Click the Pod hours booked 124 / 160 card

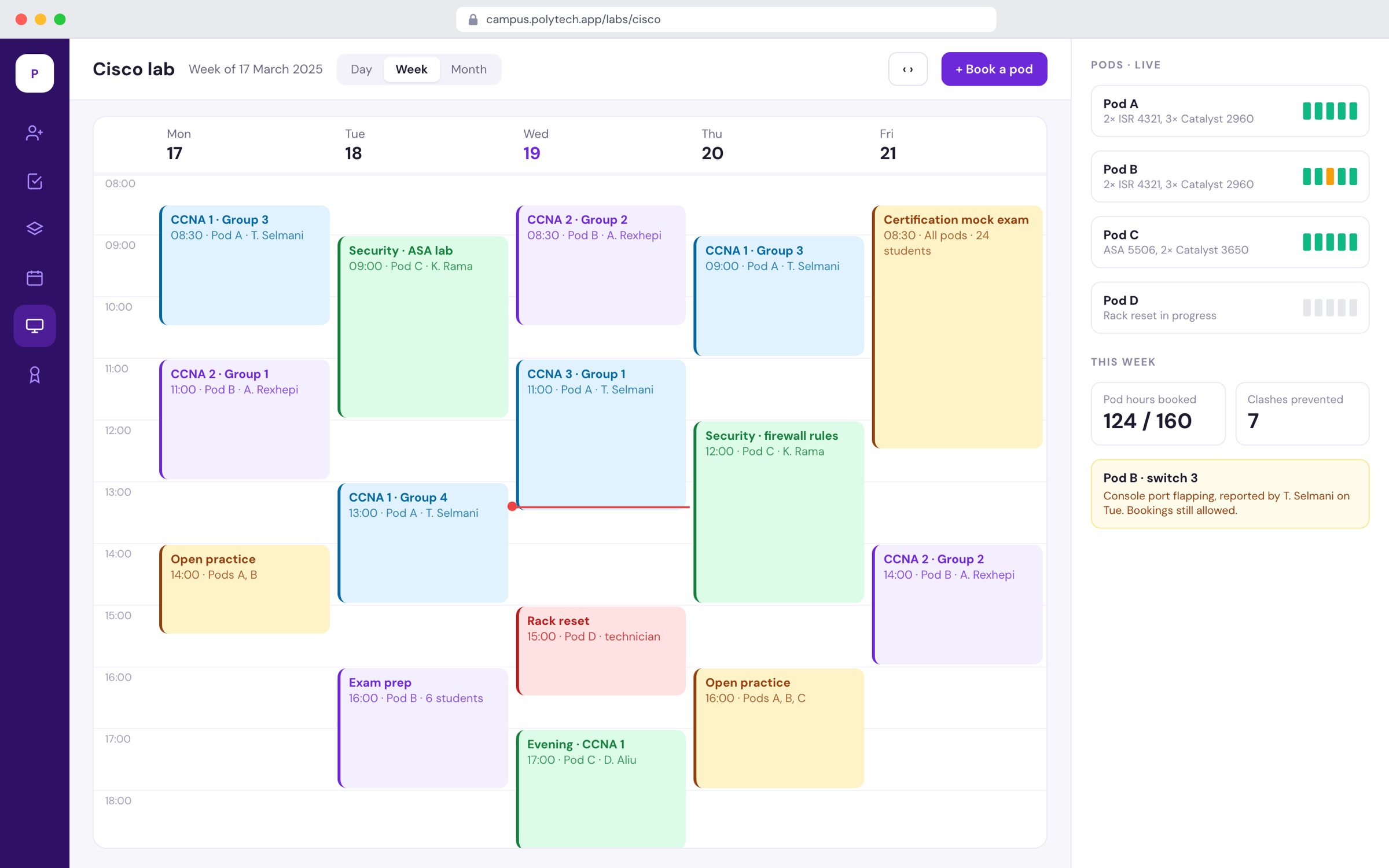click(1158, 414)
